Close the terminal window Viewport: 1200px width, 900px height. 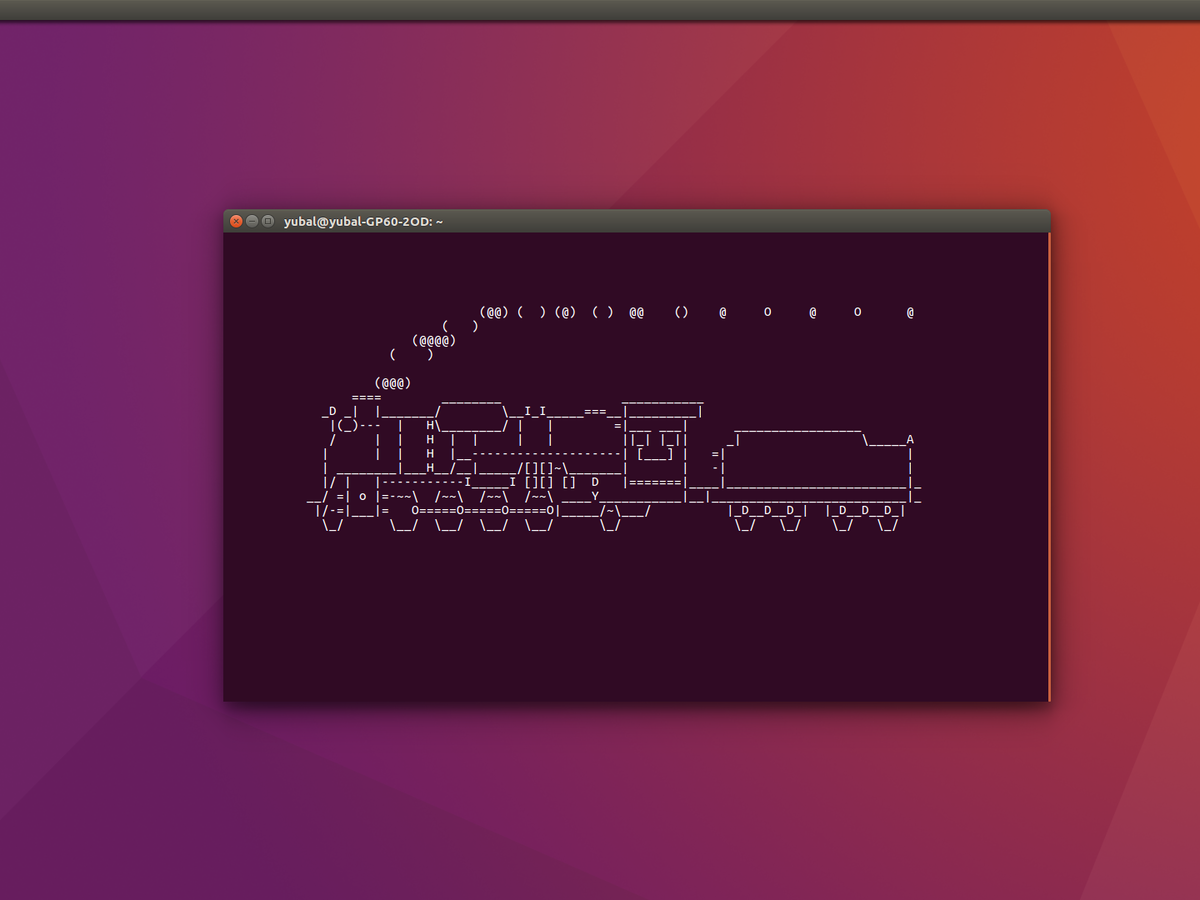click(236, 221)
